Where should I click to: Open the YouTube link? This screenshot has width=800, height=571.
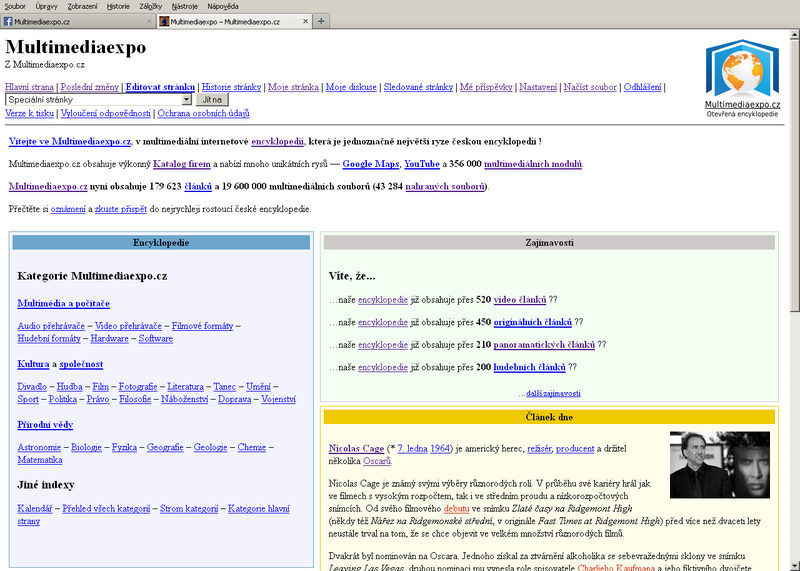tap(422, 164)
